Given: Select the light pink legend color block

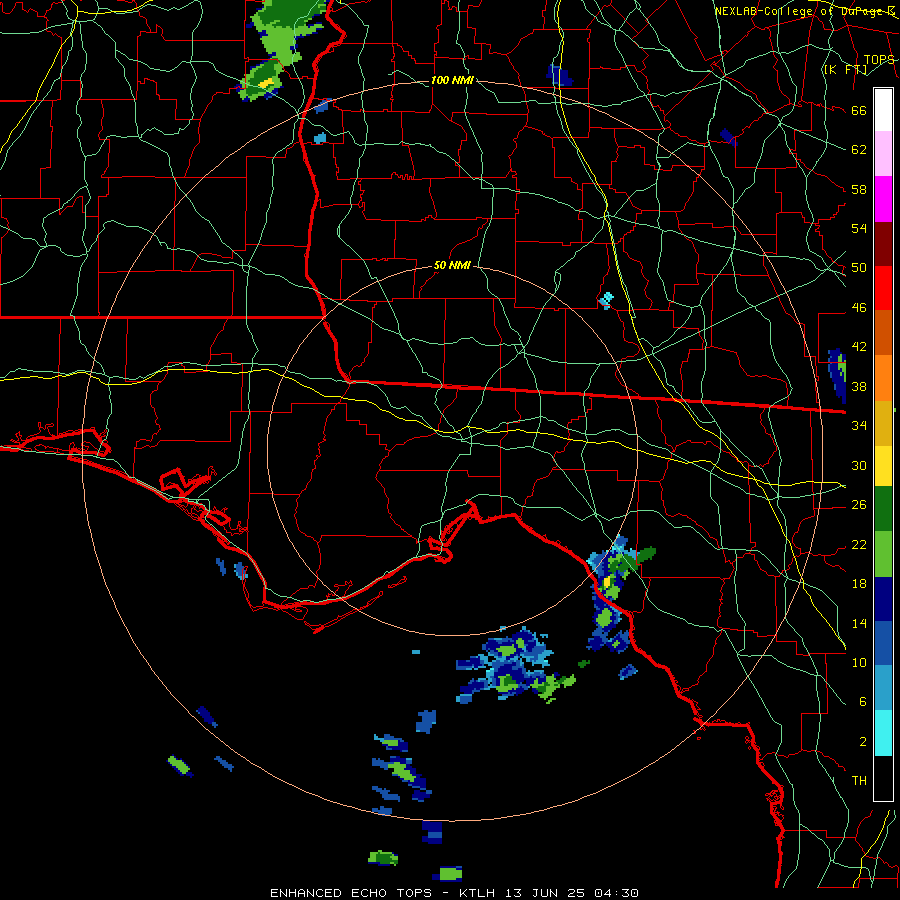Looking at the screenshot, I should 883,154.
